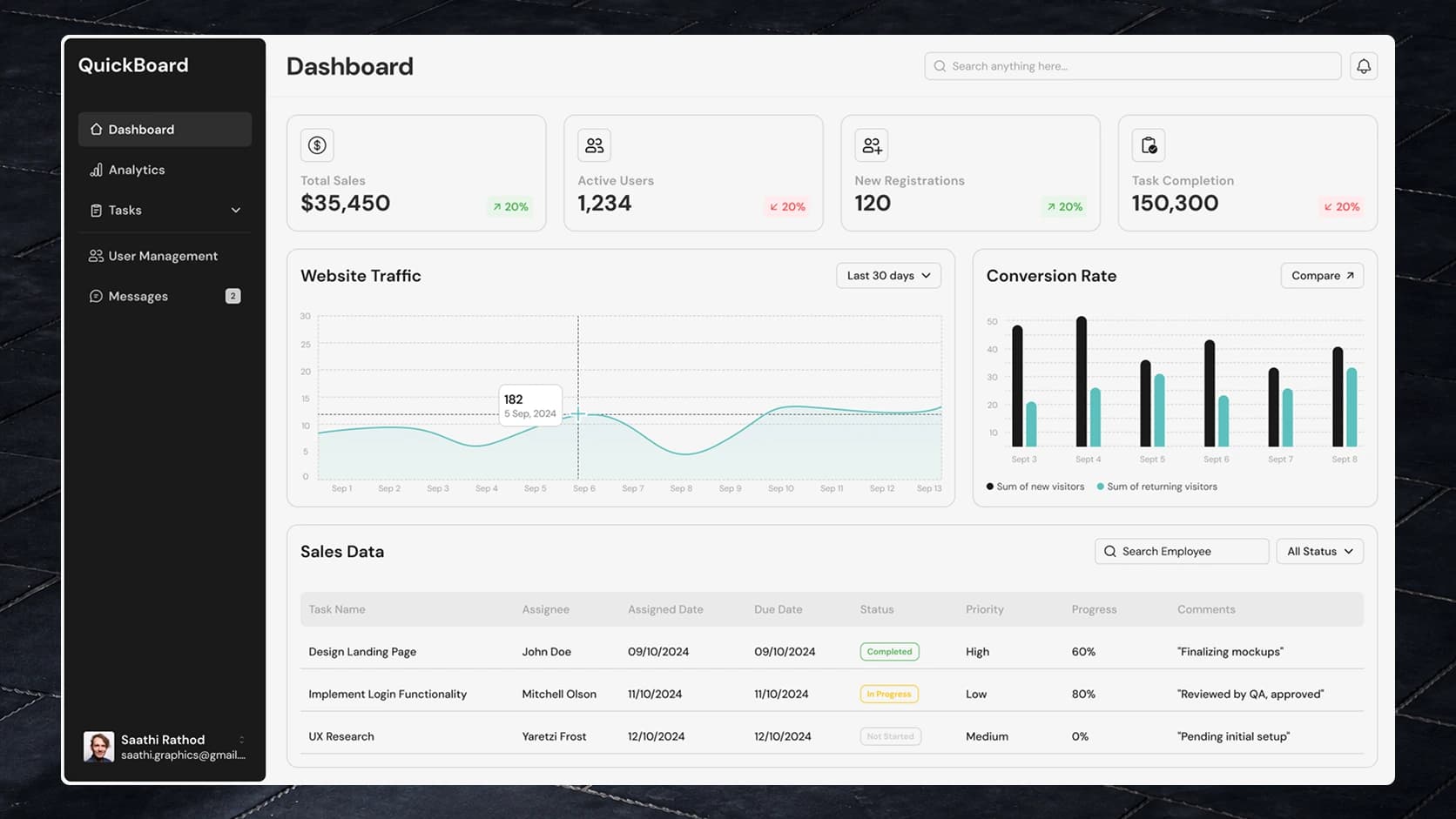
Task: Click the Design Landing Page task name
Action: [x=362, y=651]
